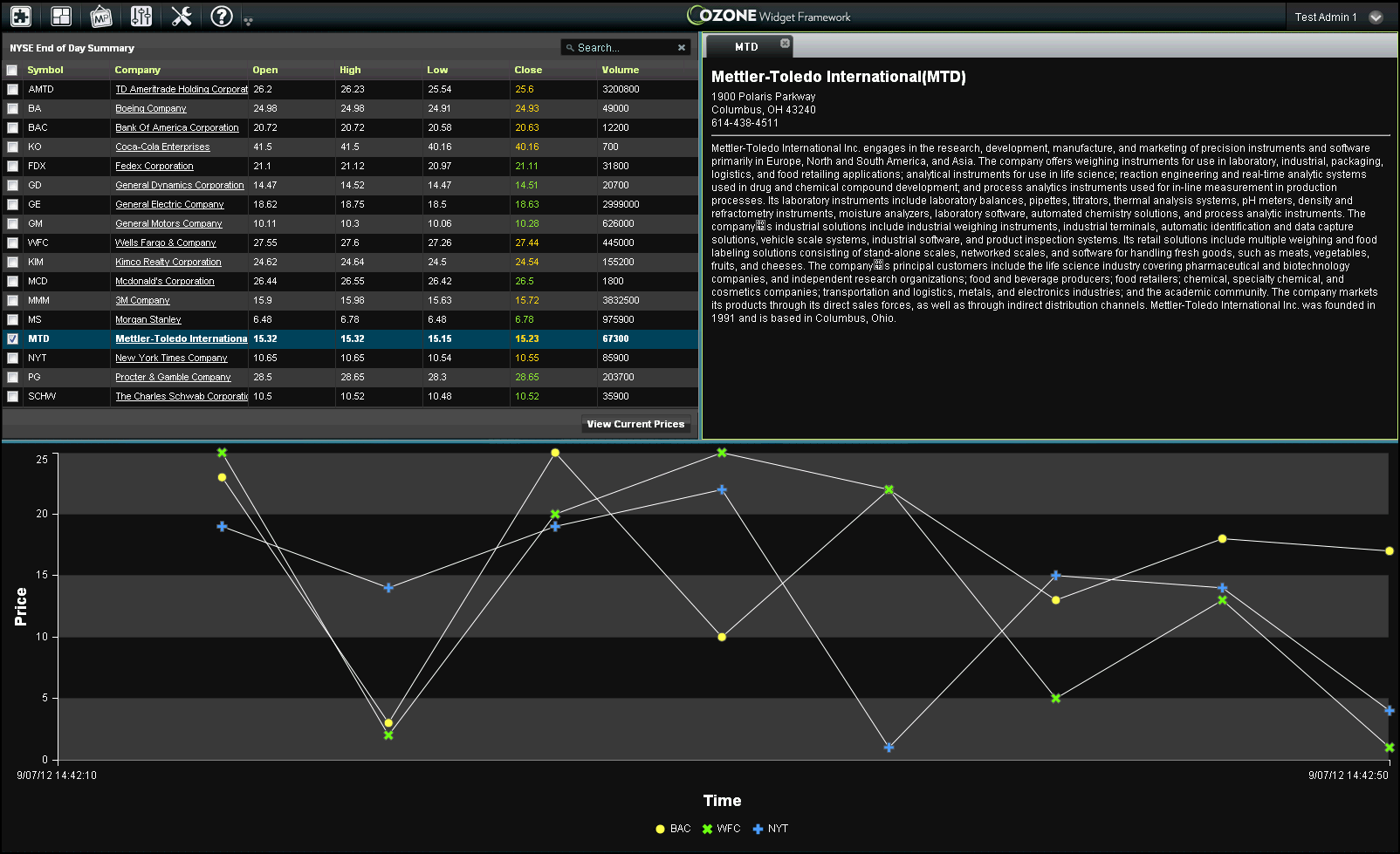The image size is (1400, 854).
Task: Open the Coca-Cola Enterprises link
Action: (162, 147)
